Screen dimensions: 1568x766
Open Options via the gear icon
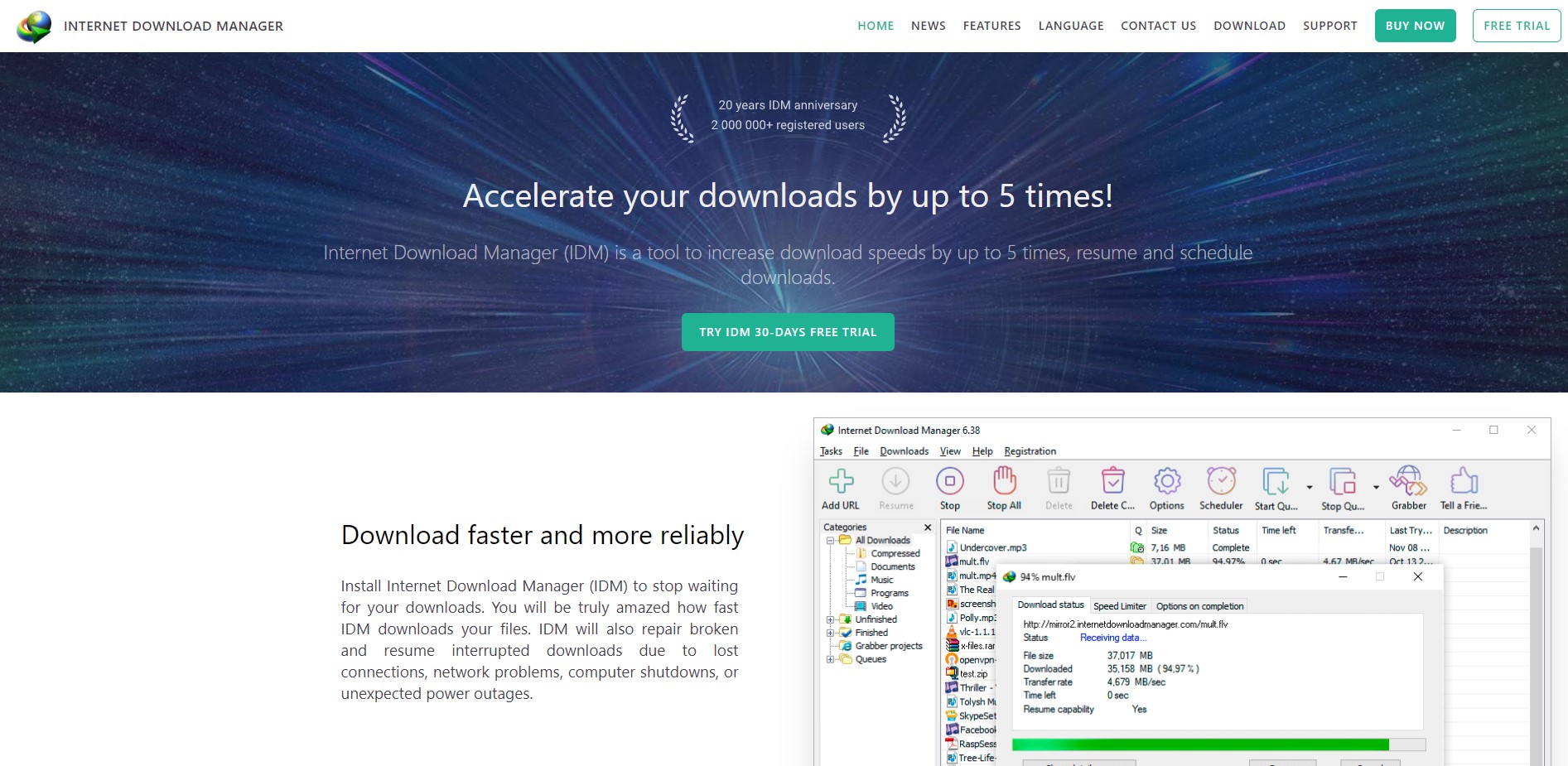pos(1166,481)
